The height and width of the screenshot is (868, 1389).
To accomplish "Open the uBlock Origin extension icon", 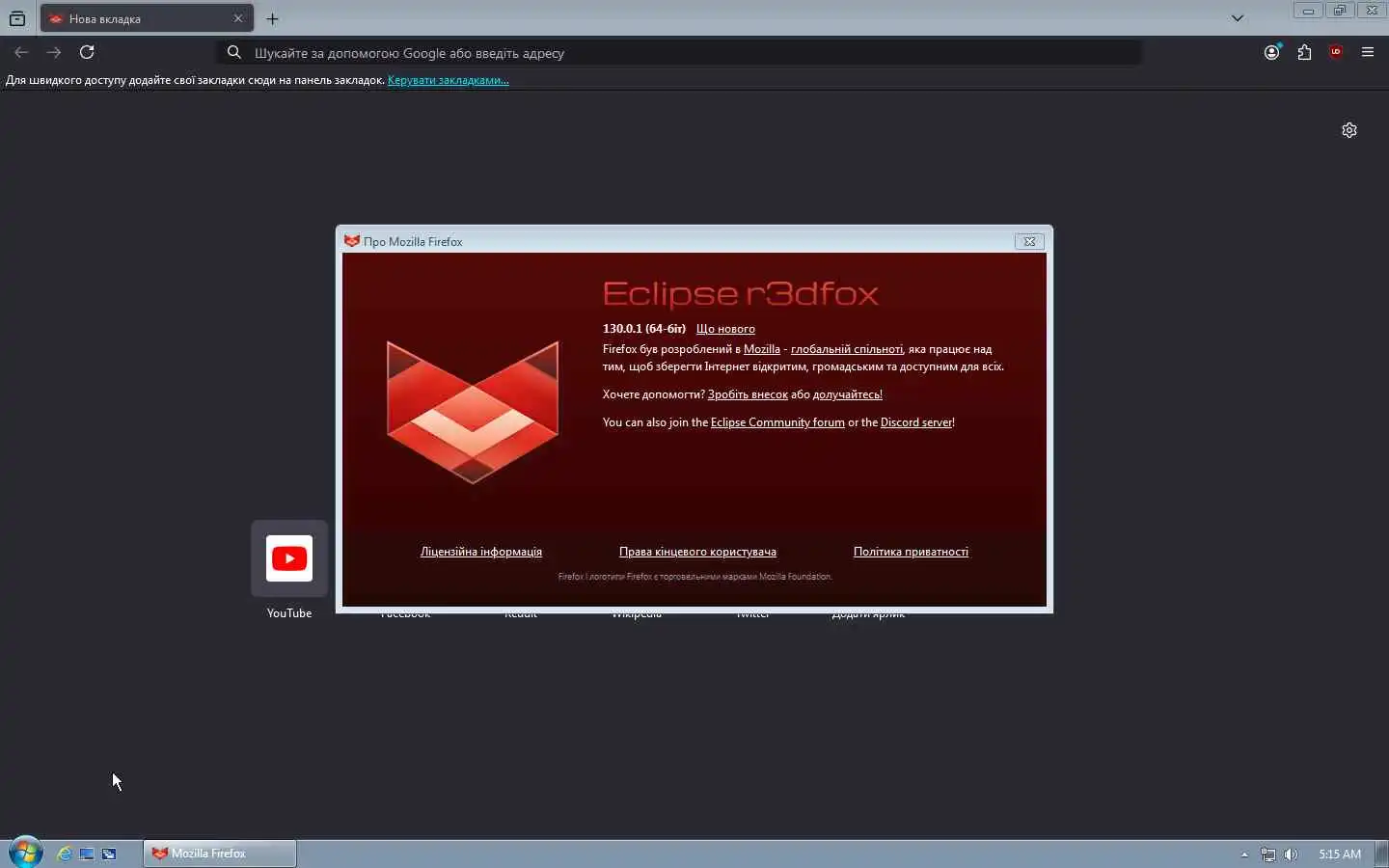I will click(x=1336, y=52).
